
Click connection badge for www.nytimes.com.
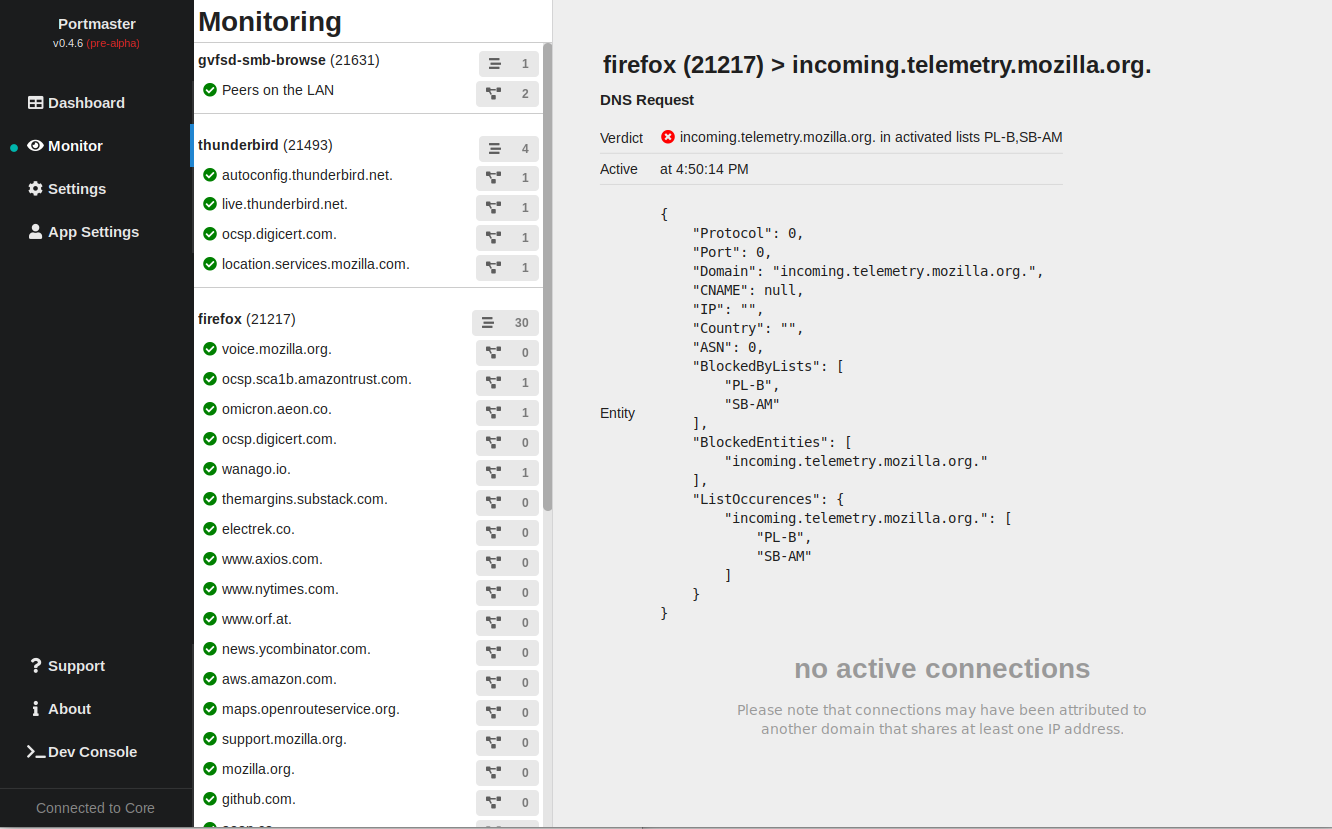tap(507, 593)
